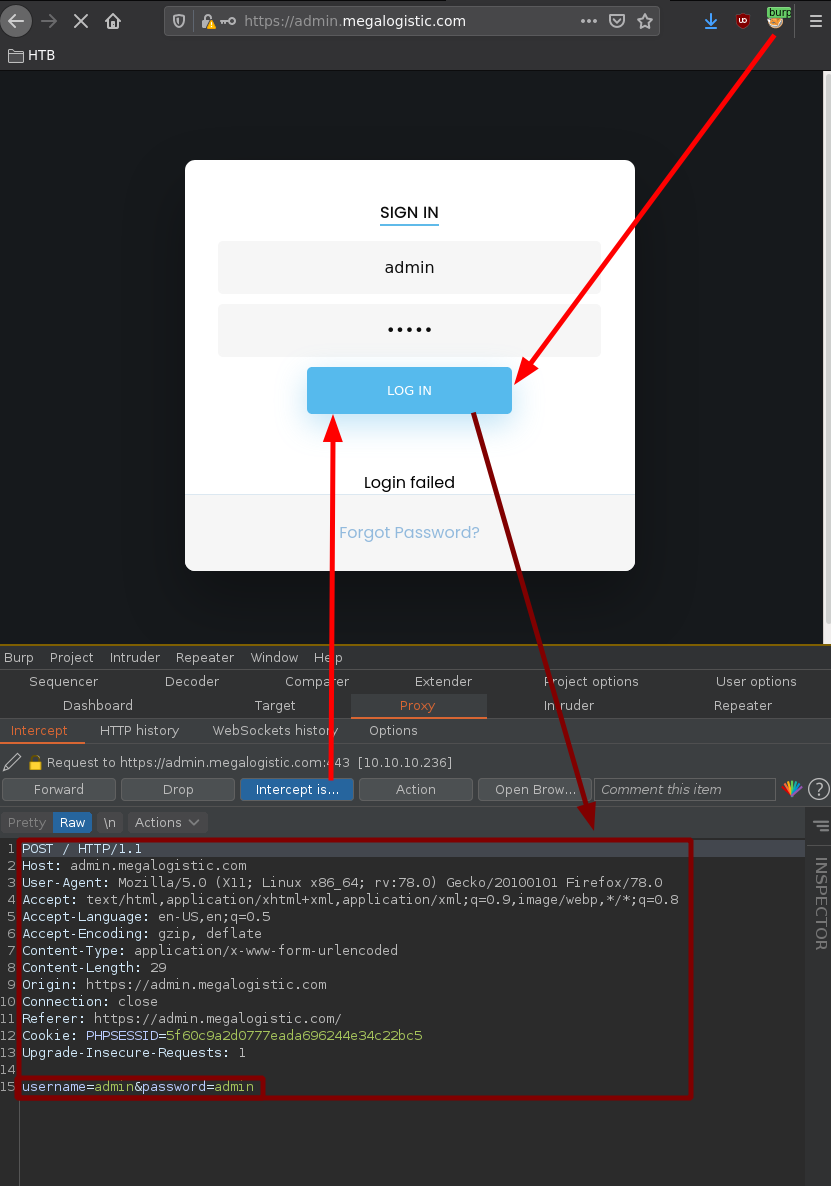The height and width of the screenshot is (1186, 831).
Task: Open the Window menu in Burp
Action: [x=274, y=657]
